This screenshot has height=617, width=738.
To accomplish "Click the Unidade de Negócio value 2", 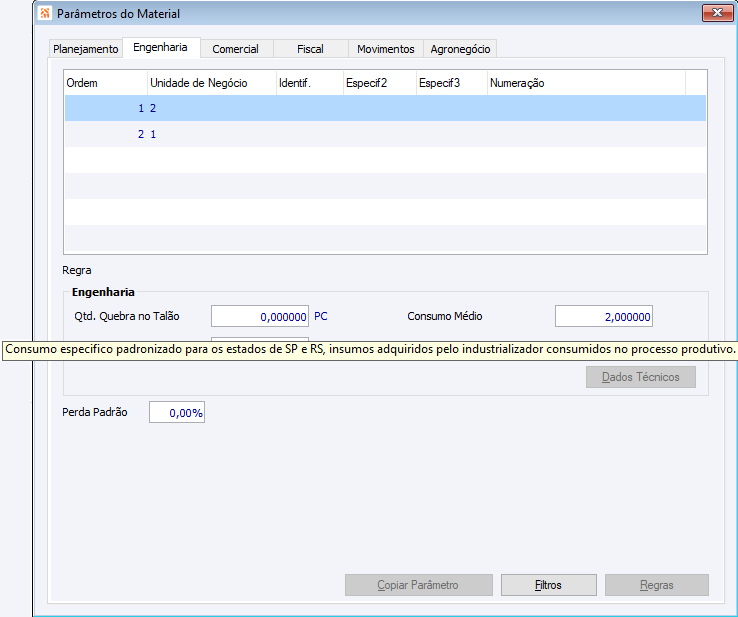I will (x=153, y=108).
